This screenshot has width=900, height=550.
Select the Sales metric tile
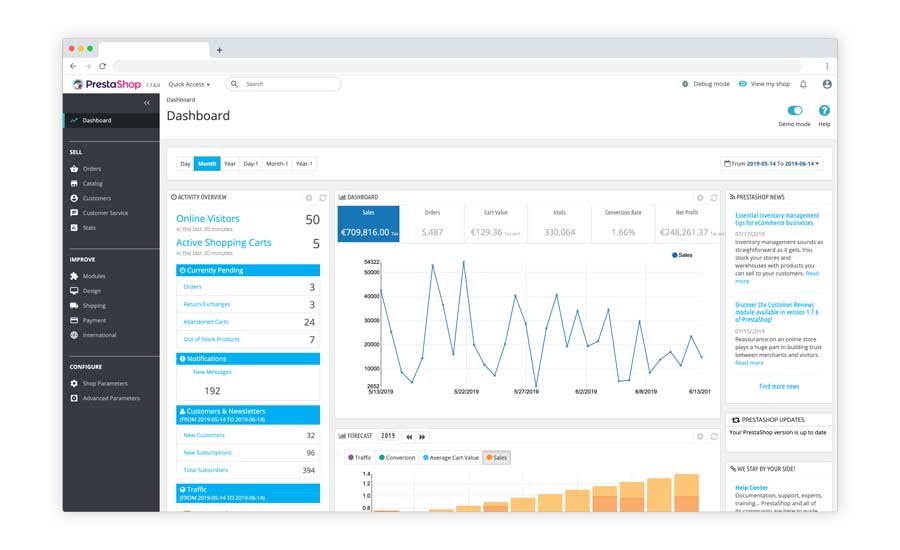(368, 224)
